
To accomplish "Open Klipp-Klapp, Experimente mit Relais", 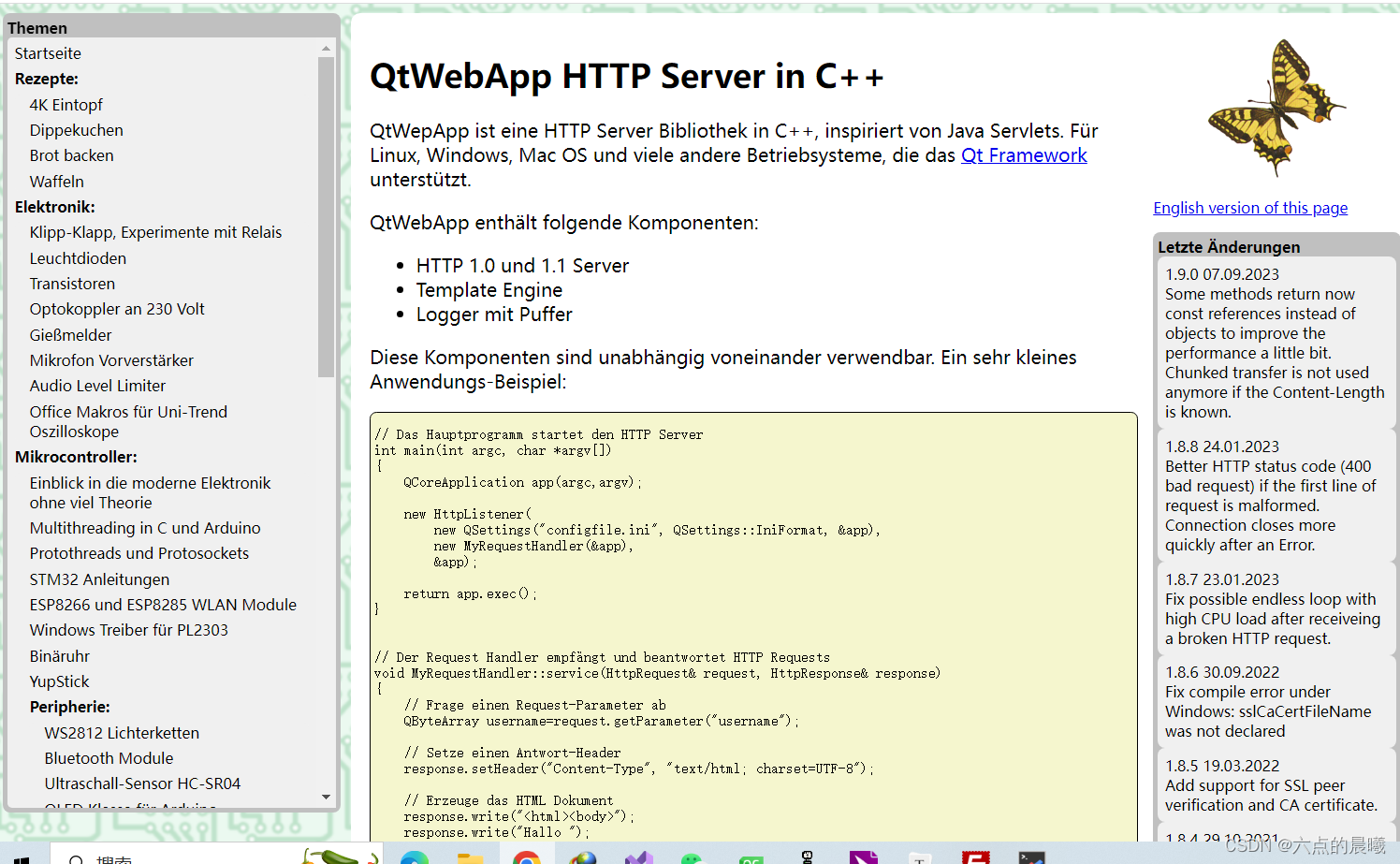I will [x=155, y=232].
